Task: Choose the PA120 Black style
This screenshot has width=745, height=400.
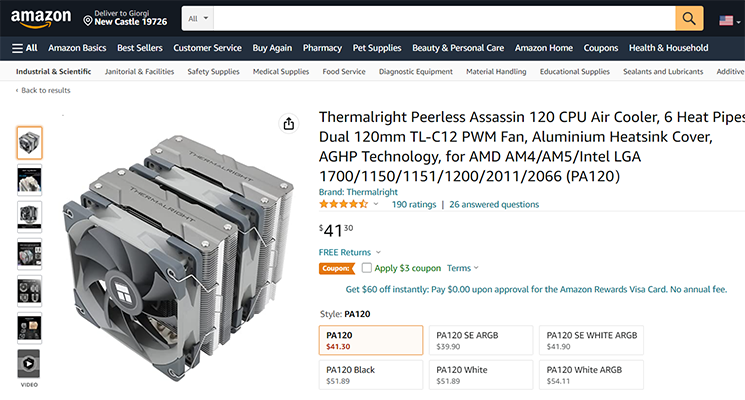Action: [371, 375]
